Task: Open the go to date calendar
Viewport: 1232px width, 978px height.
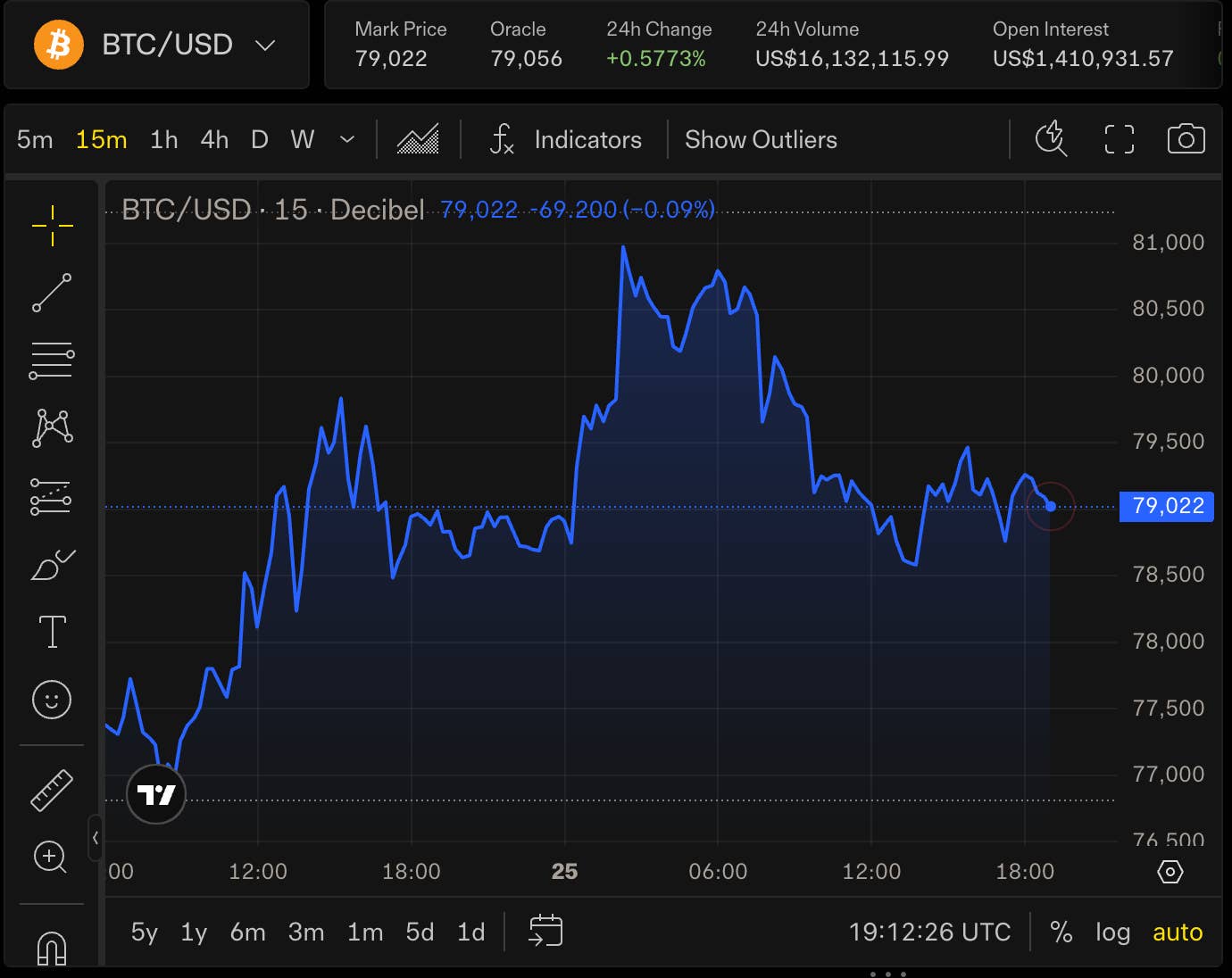Action: click(x=545, y=931)
